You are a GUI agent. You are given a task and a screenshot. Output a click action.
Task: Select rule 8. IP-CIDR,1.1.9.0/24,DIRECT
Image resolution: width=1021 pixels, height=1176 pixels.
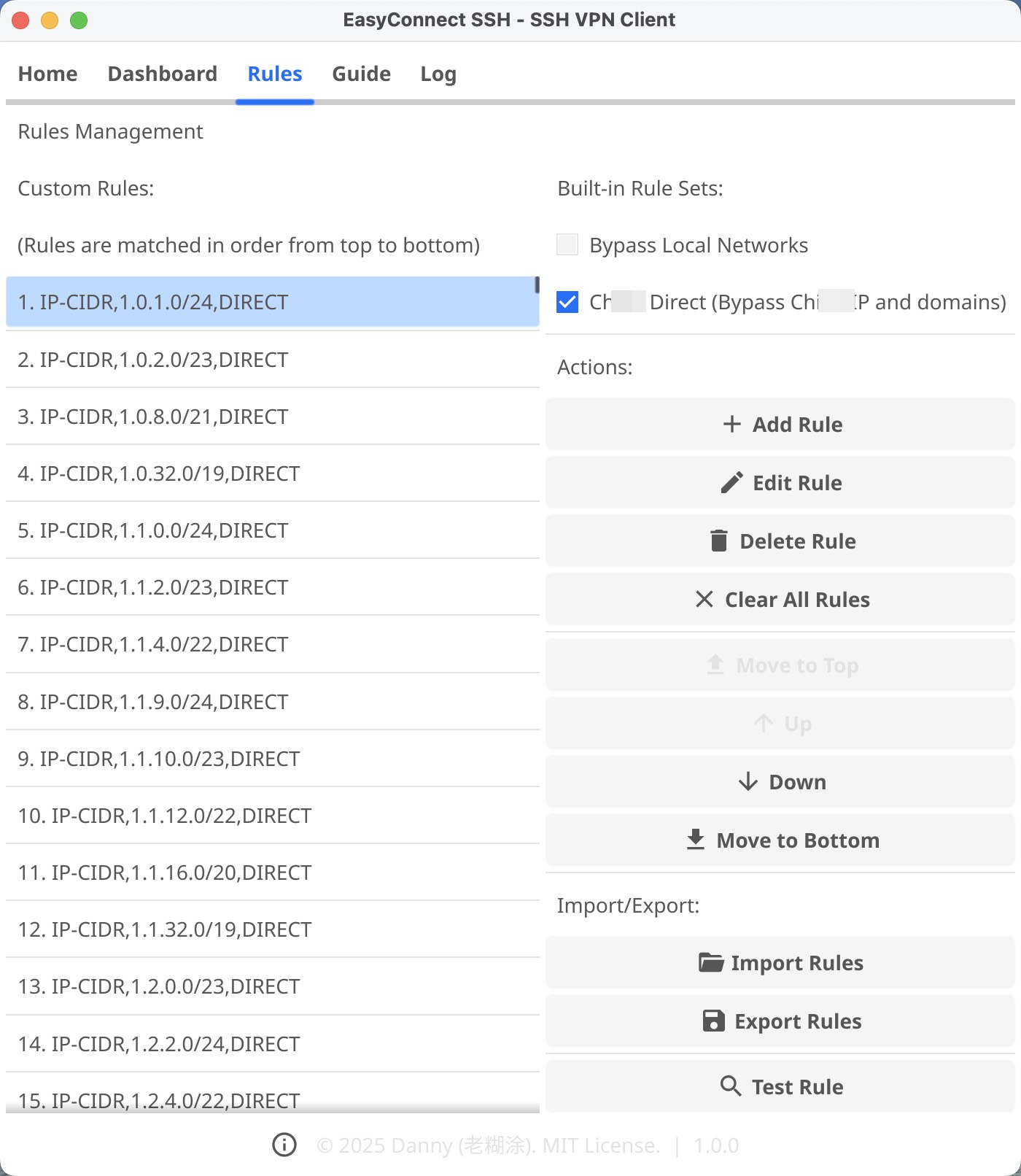click(272, 701)
